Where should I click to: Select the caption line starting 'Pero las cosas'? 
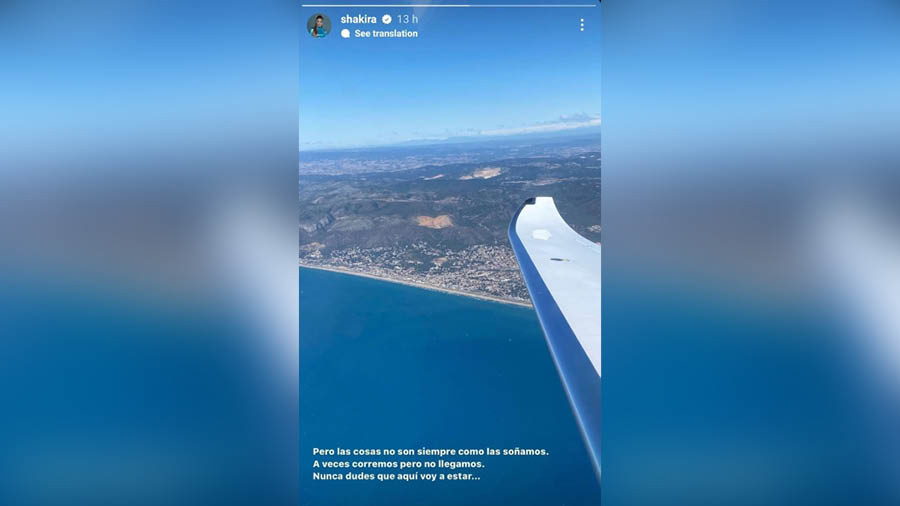(430, 451)
